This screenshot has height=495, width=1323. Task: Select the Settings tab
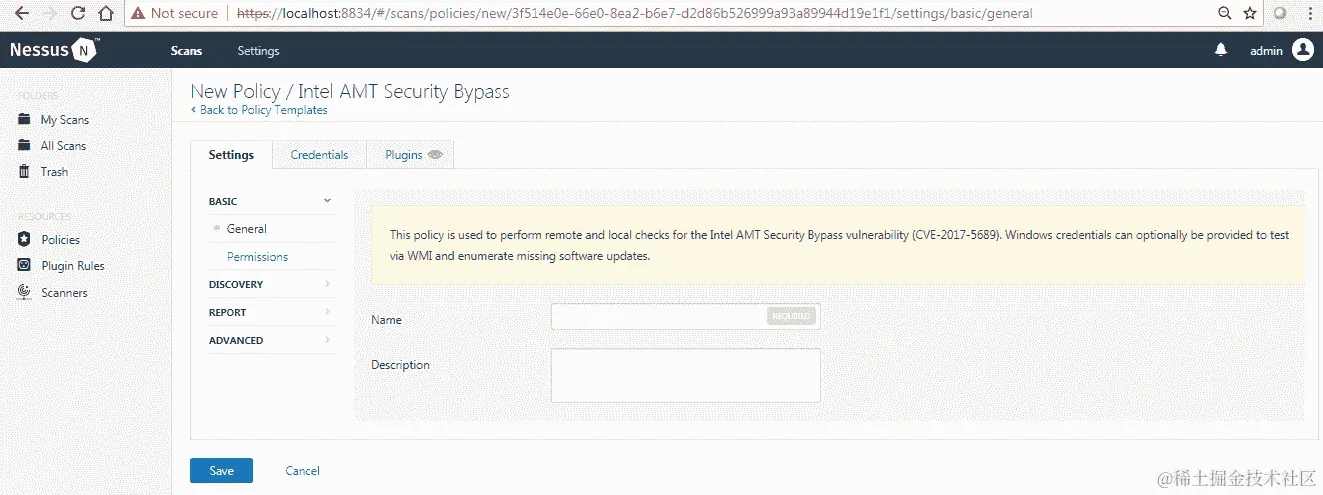click(x=231, y=155)
